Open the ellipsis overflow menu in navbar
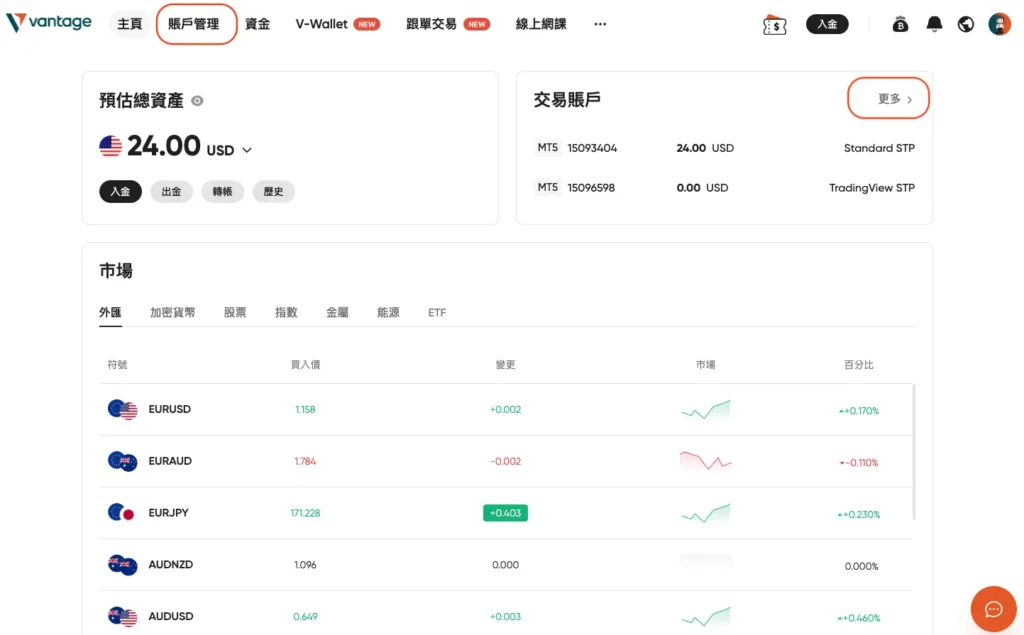This screenshot has height=635, width=1024. click(x=599, y=23)
